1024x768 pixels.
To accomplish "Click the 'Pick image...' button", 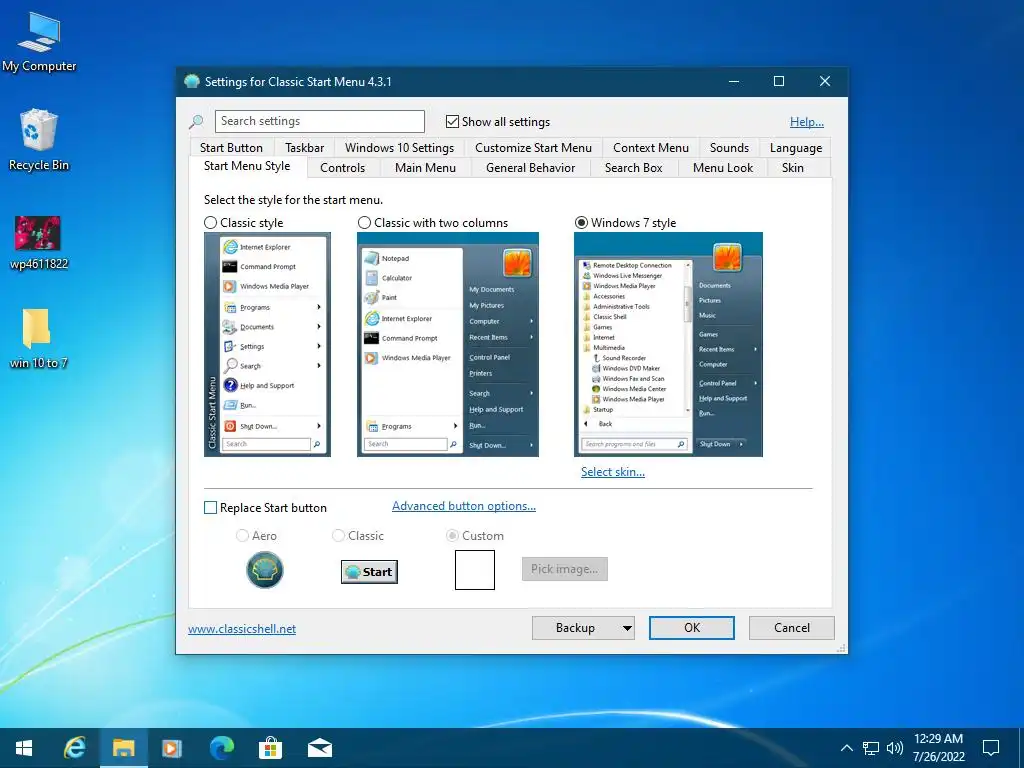I will 564,569.
